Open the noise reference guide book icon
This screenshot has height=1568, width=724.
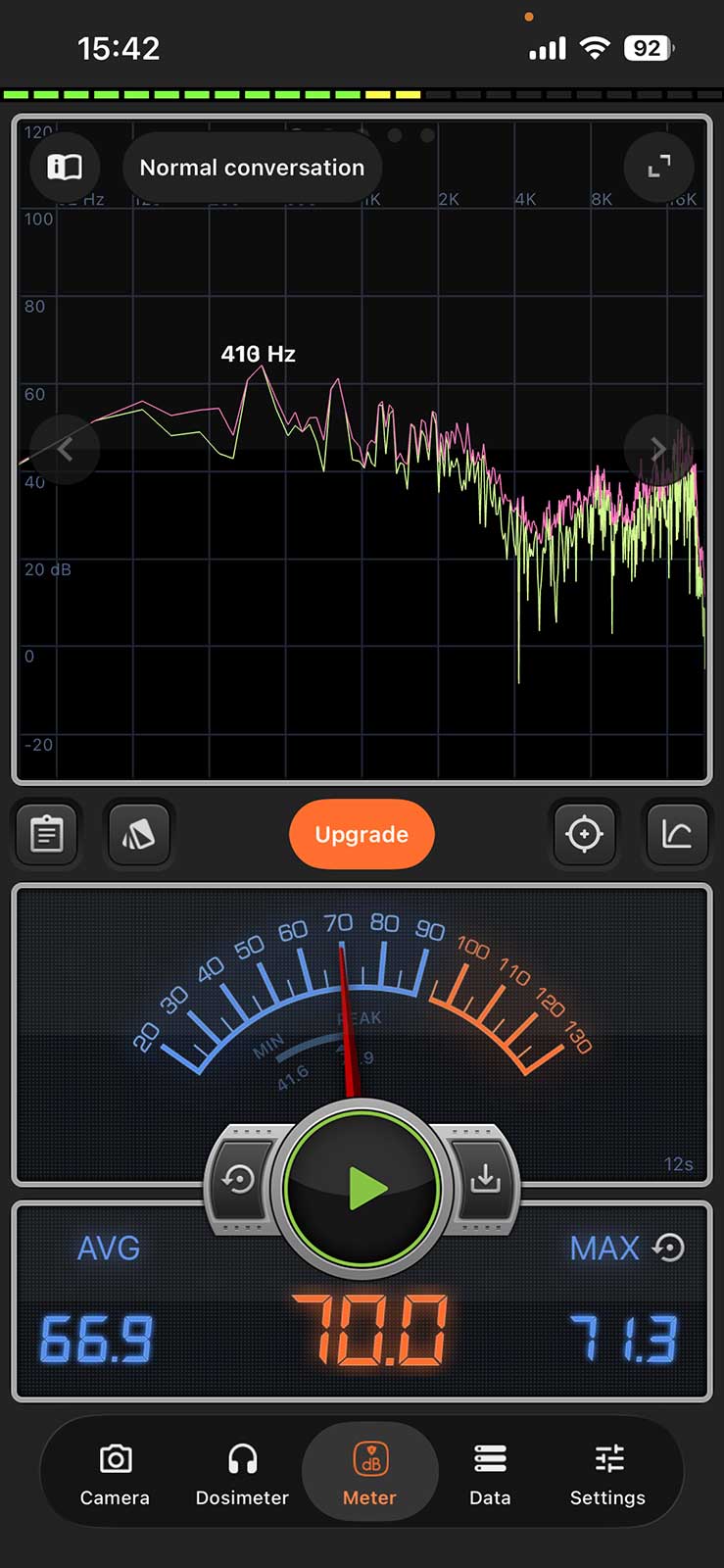65,168
